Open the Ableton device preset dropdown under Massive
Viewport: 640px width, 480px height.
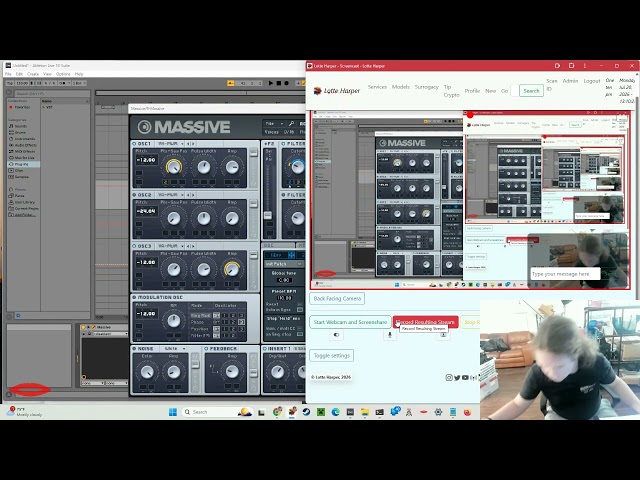point(111,334)
